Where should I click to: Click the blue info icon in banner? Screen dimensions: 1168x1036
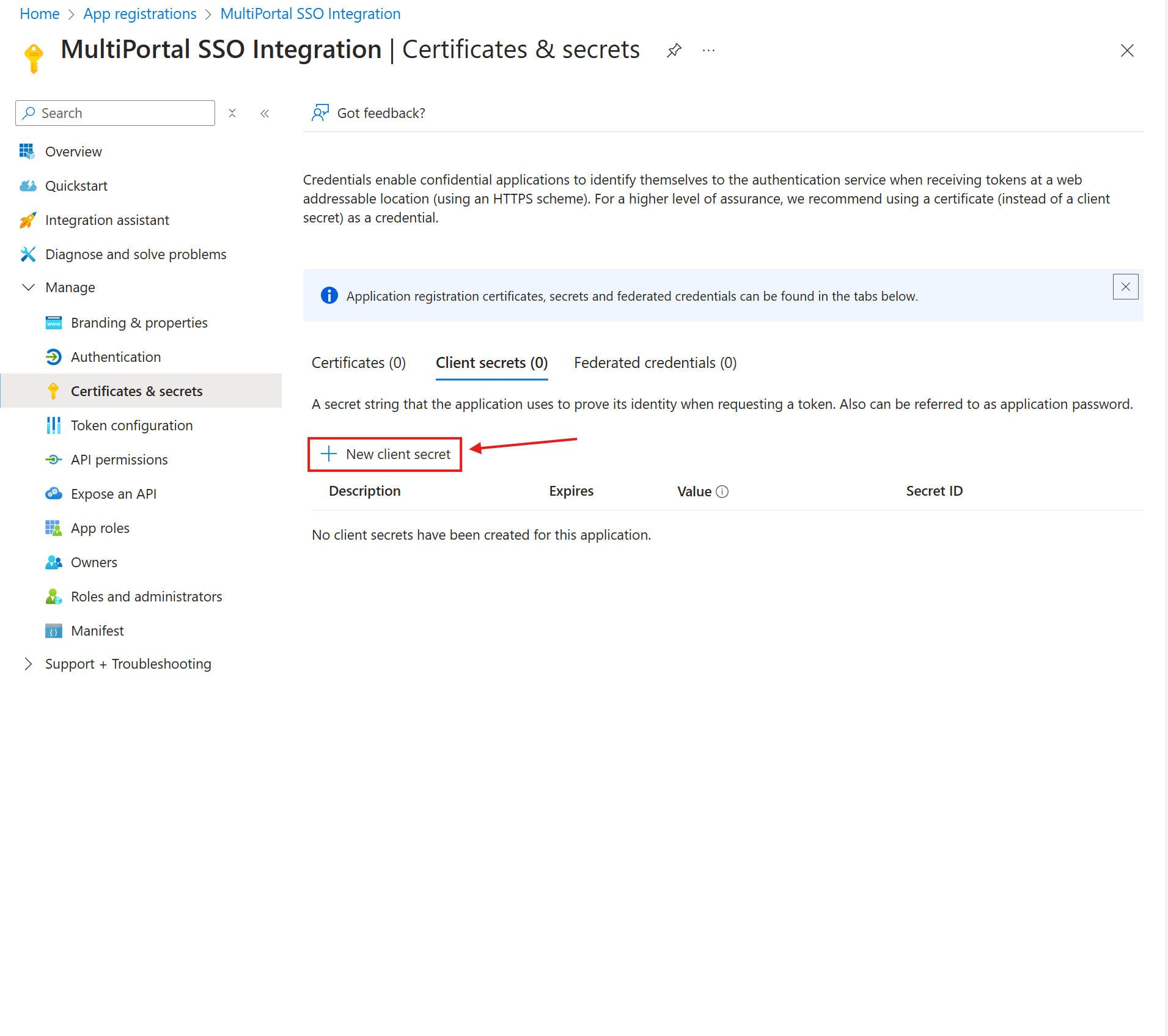[329, 296]
